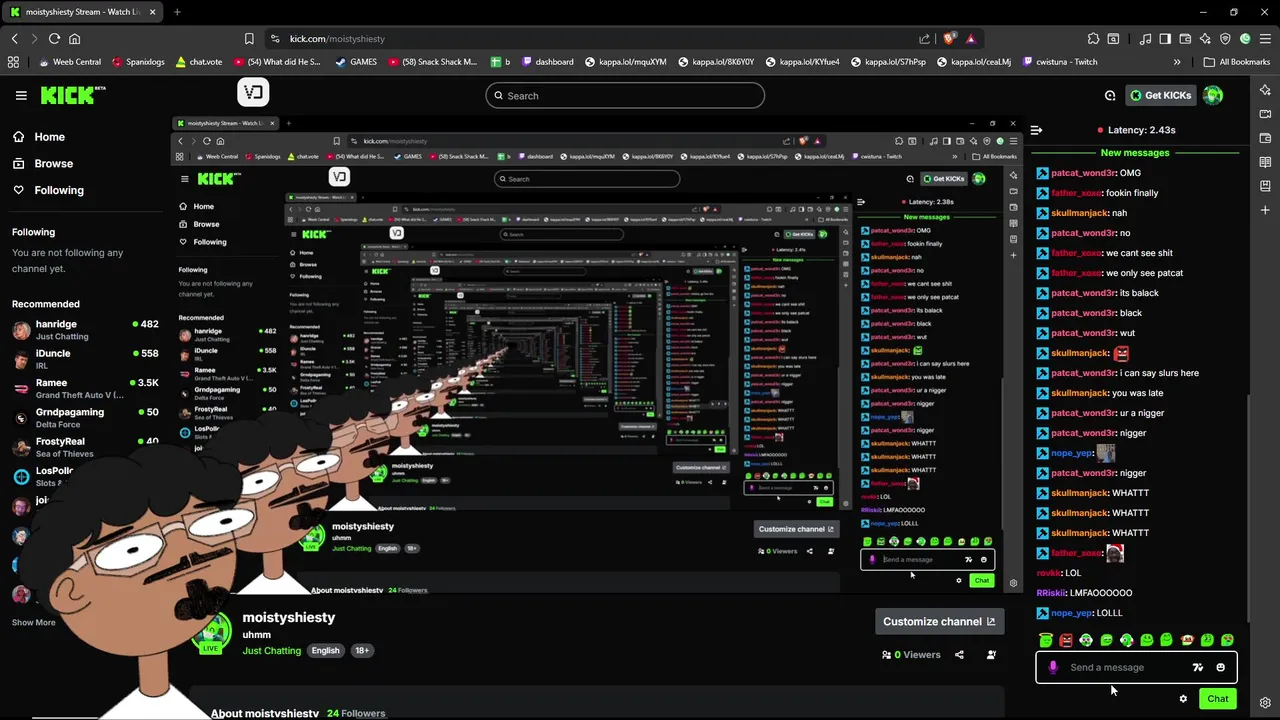The image size is (1280, 720).
Task: Open the Kick hamburger sidebar menu
Action: pos(21,95)
